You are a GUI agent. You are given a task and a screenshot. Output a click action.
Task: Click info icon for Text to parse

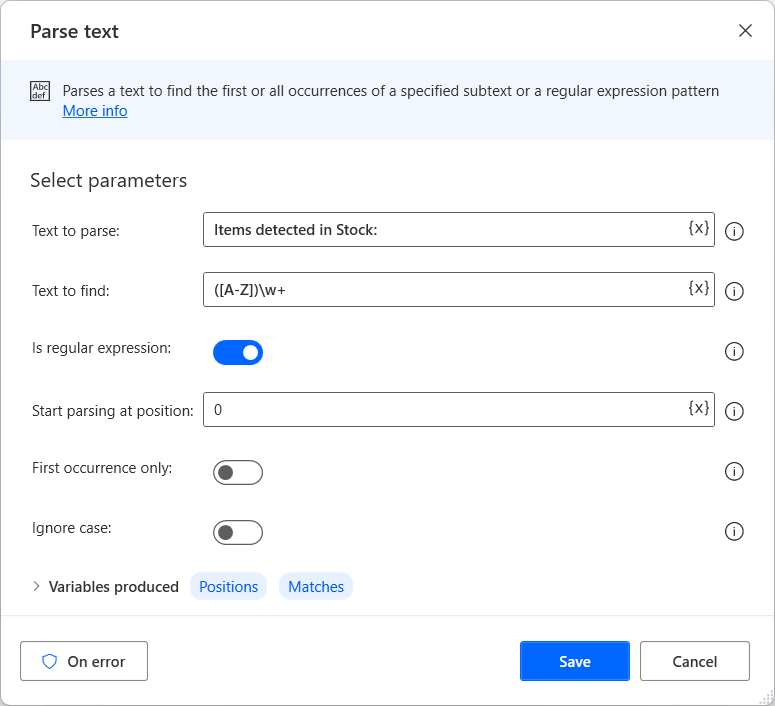click(734, 231)
